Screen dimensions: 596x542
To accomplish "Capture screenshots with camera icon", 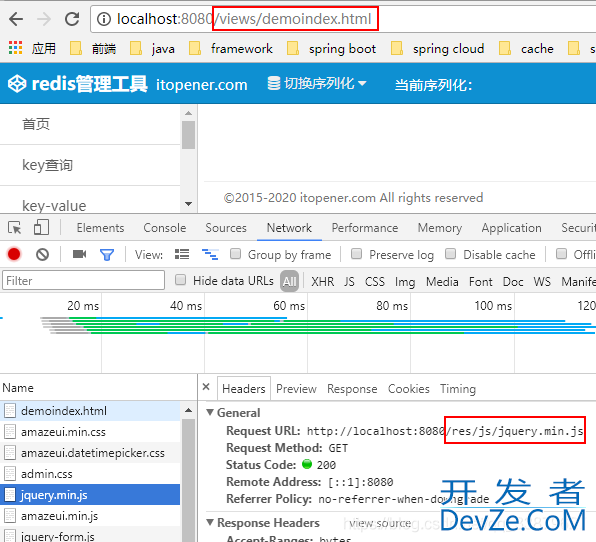I will coord(79,254).
